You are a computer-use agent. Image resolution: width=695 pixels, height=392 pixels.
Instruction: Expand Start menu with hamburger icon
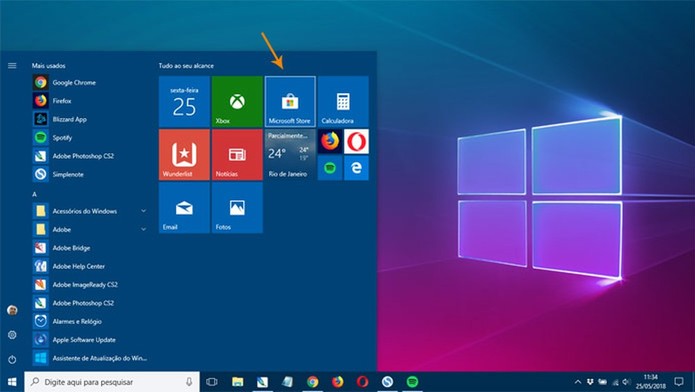coord(12,66)
